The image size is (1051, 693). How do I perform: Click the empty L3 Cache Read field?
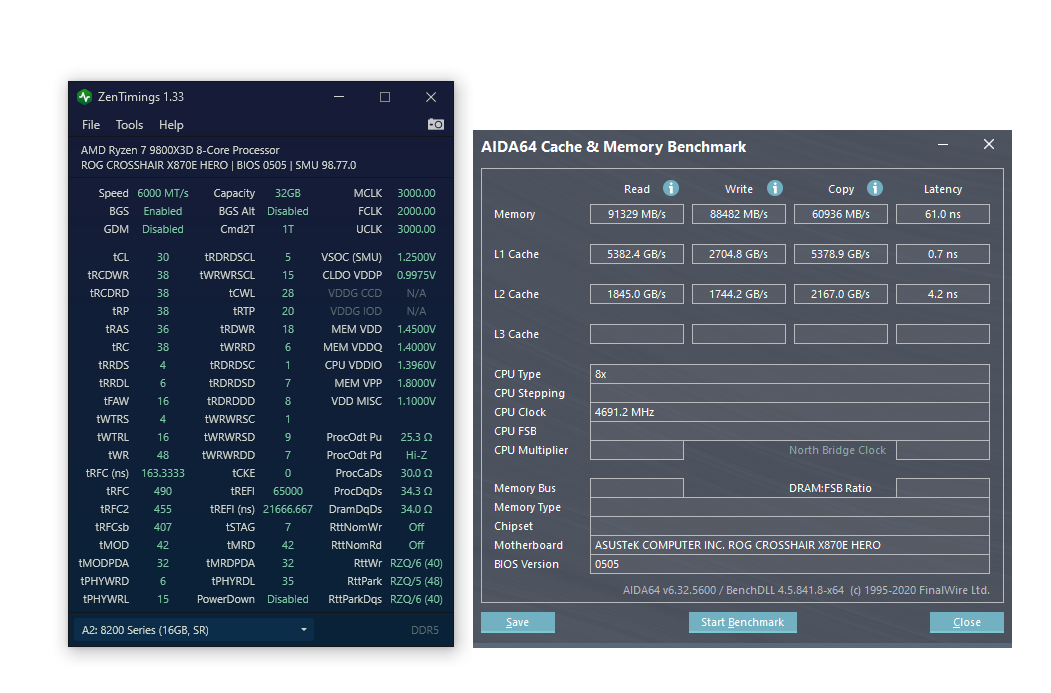(x=637, y=334)
